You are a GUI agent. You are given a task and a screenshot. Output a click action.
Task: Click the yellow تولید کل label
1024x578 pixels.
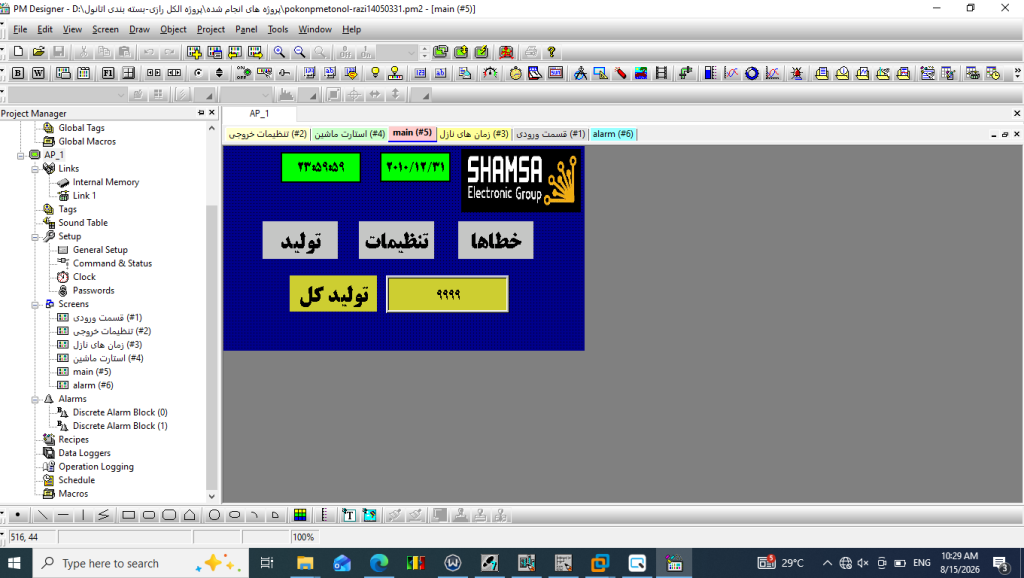(x=333, y=294)
